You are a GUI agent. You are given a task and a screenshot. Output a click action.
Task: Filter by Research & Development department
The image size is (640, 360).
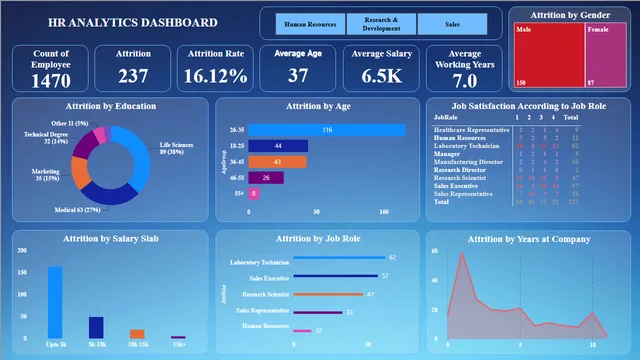click(x=381, y=24)
